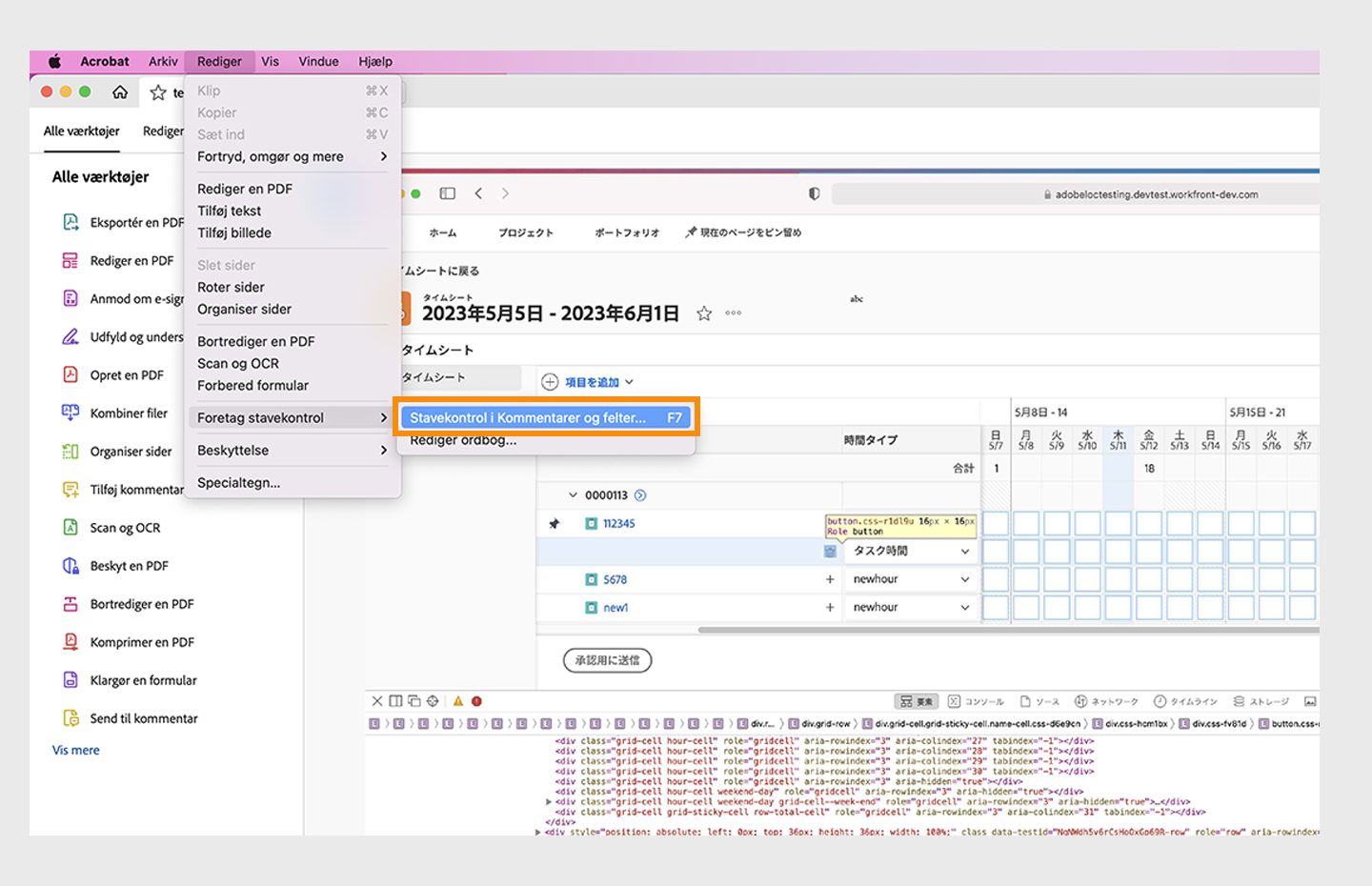1372x886 pixels.
Task: Click the Scan og OCR sidebar icon
Action: (71, 527)
